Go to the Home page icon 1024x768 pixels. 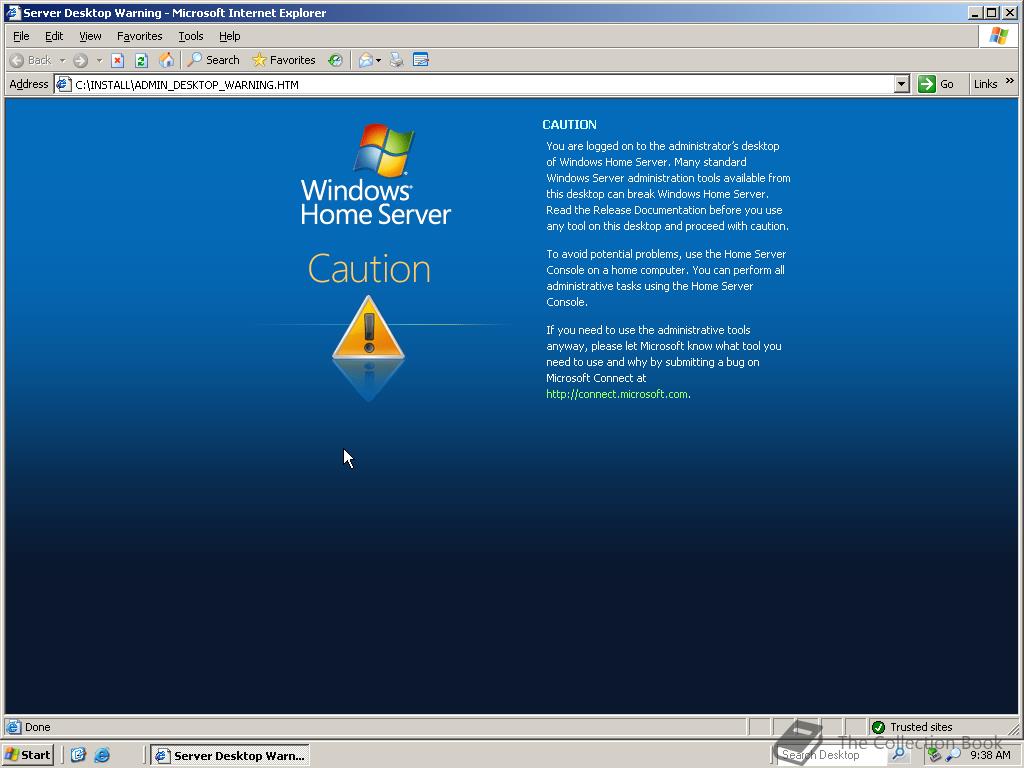click(x=167, y=60)
